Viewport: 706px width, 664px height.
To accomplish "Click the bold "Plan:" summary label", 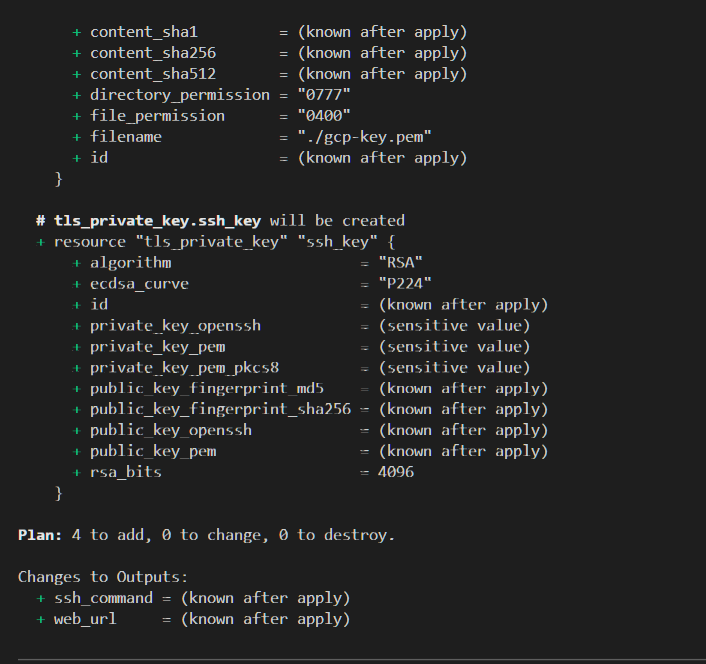I will [40, 535].
